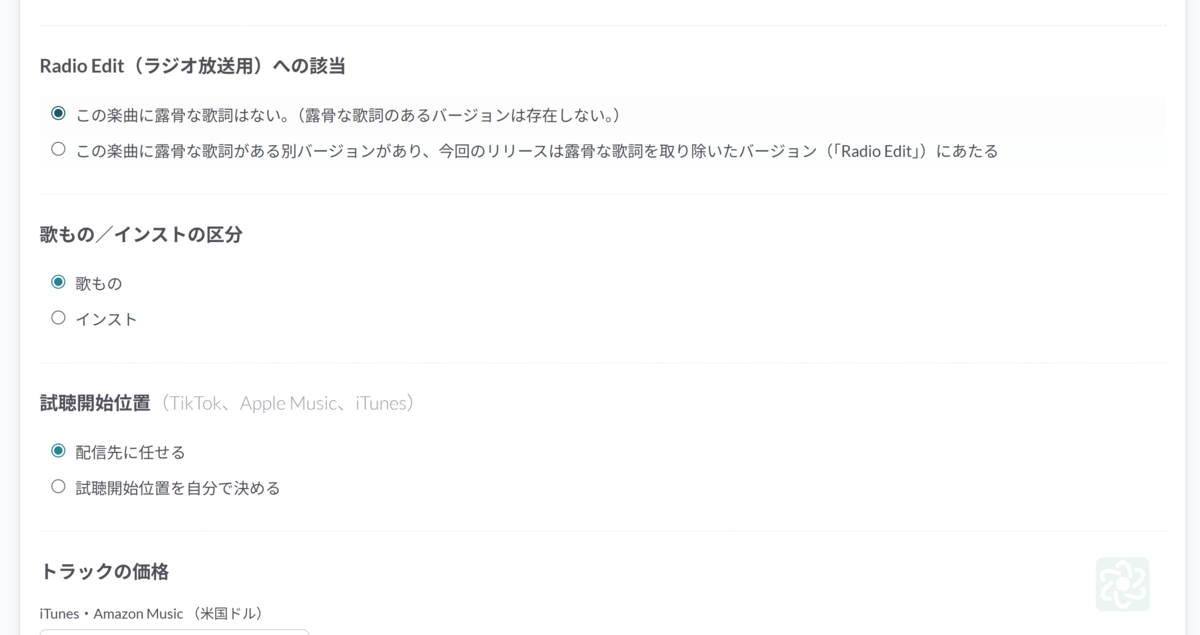Click the '試聴開始位置' heading
This screenshot has height=635, width=1200.
coord(95,403)
